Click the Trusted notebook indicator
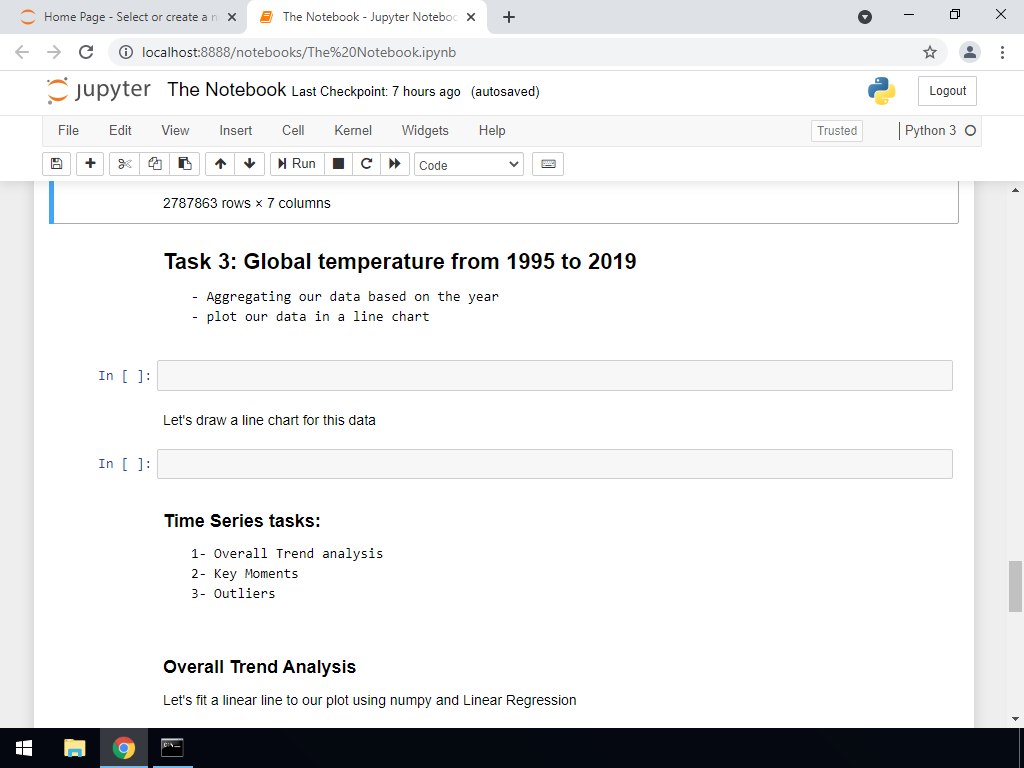The height and width of the screenshot is (768, 1024). [x=837, y=131]
